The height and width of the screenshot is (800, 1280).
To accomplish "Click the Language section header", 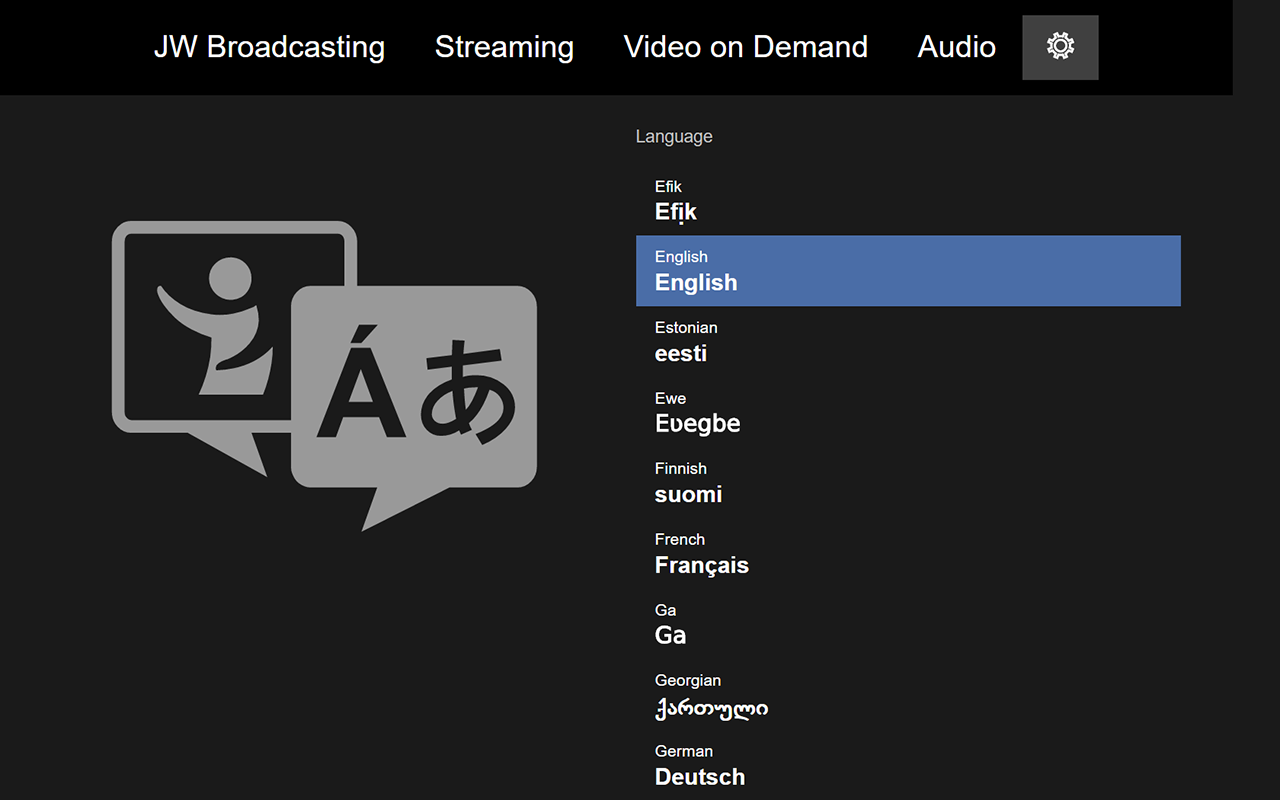I will coord(673,136).
